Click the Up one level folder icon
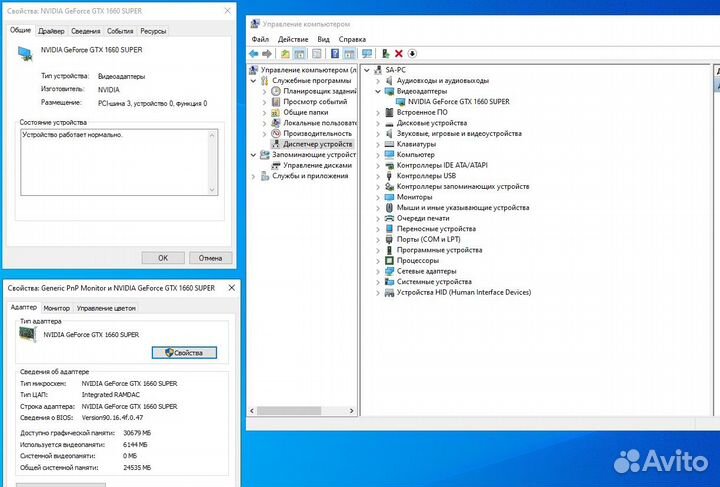 click(x=286, y=53)
